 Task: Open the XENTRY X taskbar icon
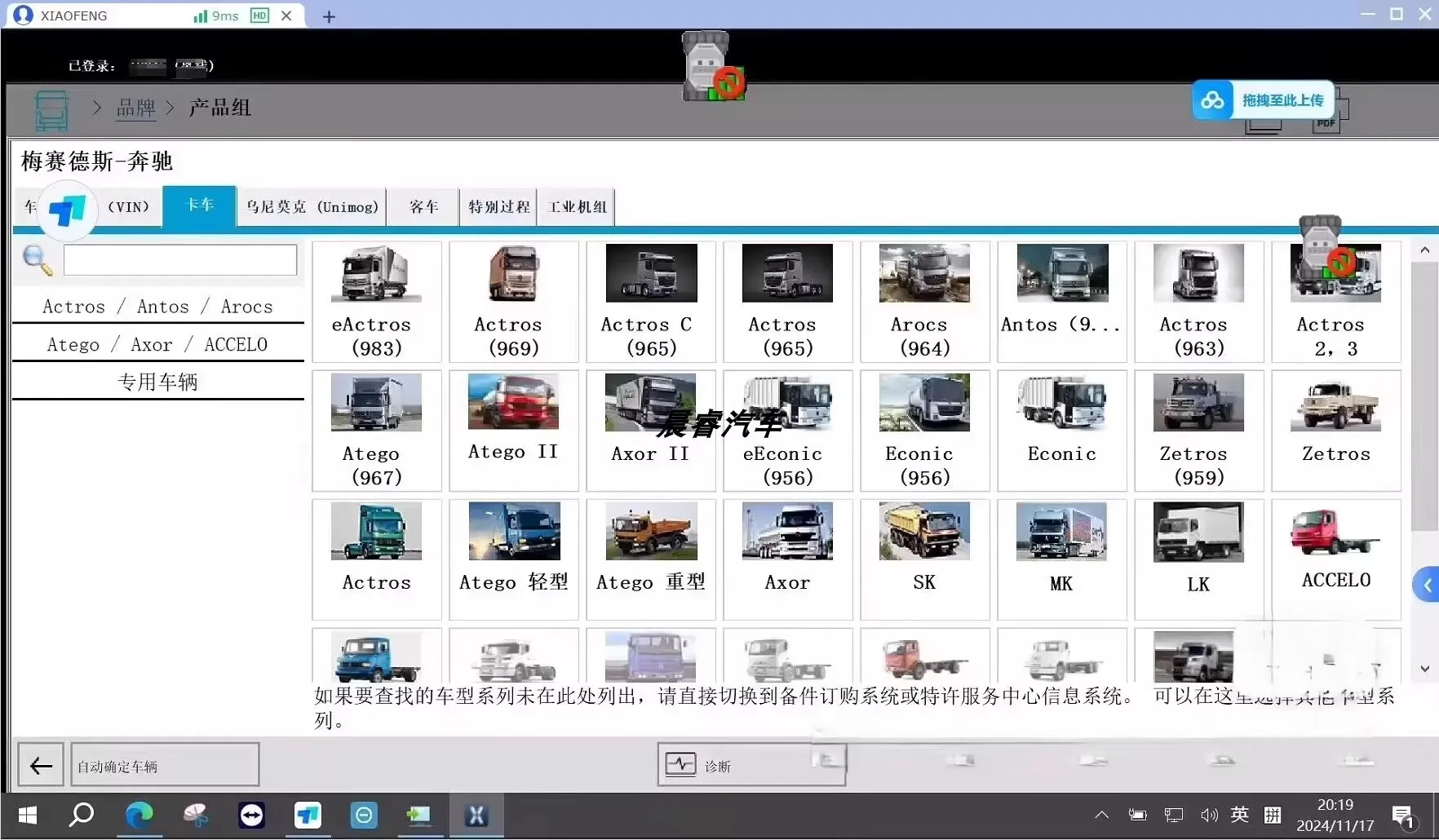476,816
